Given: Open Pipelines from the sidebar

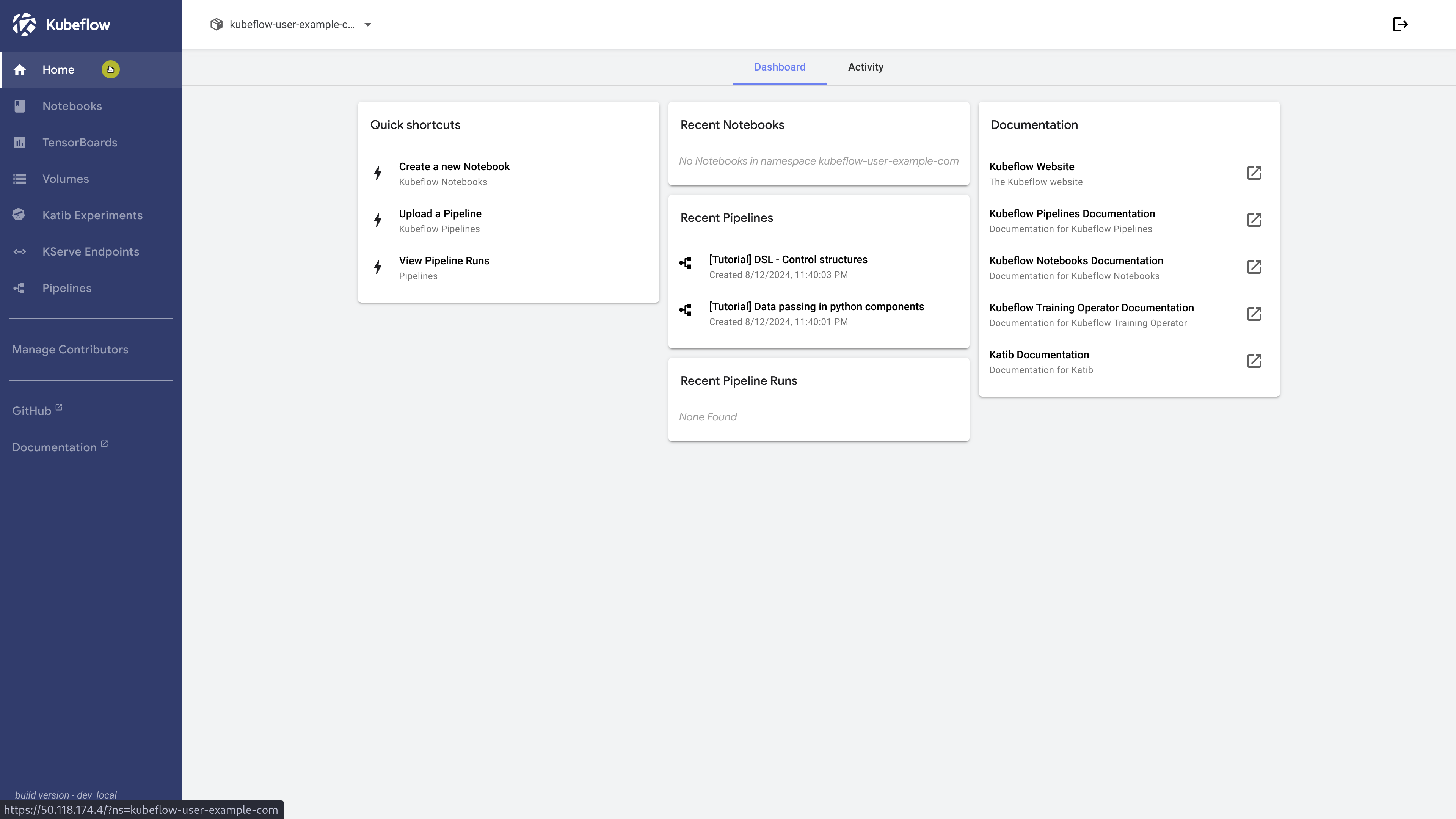Looking at the screenshot, I should (x=67, y=288).
